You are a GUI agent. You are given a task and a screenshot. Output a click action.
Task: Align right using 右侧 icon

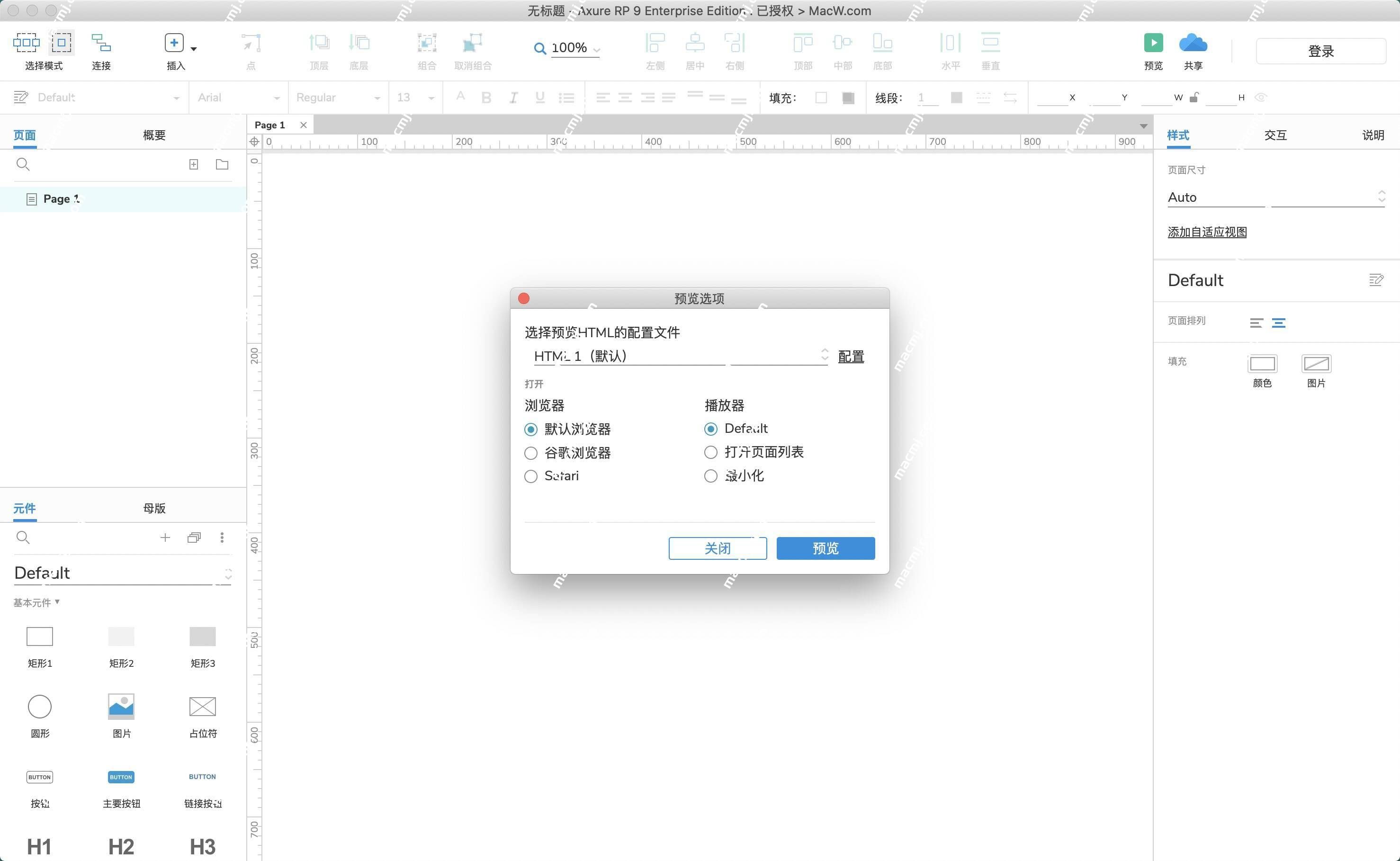[x=735, y=43]
